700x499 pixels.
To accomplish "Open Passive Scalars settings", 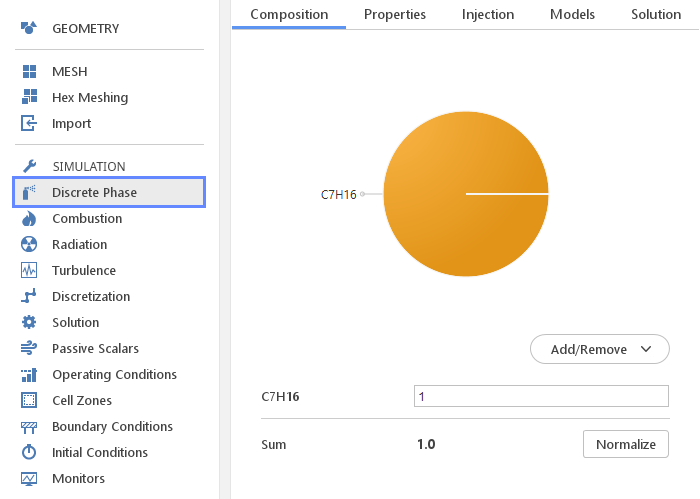I will tap(95, 348).
